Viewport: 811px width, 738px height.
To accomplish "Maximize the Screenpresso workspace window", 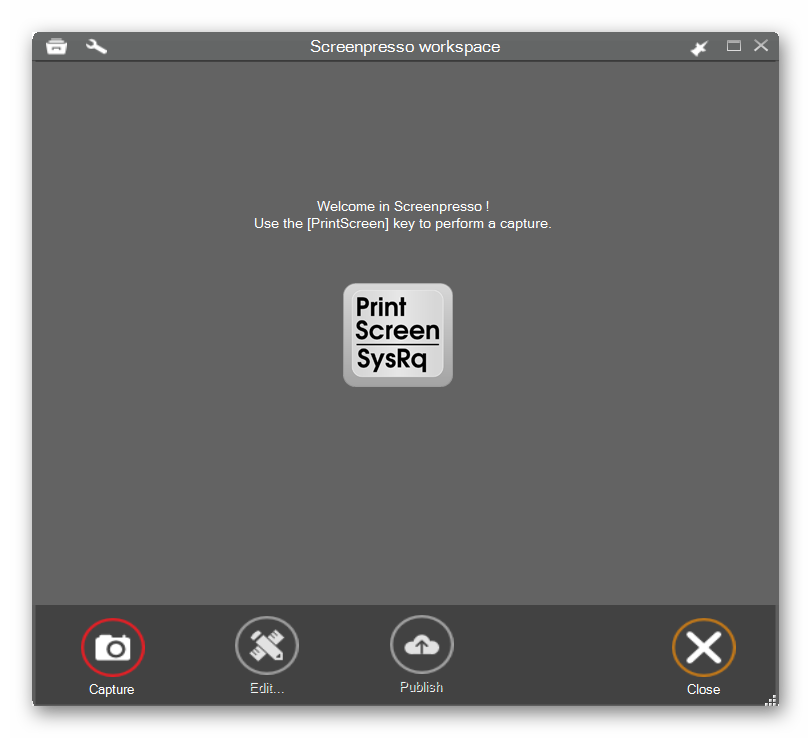I will tap(734, 46).
